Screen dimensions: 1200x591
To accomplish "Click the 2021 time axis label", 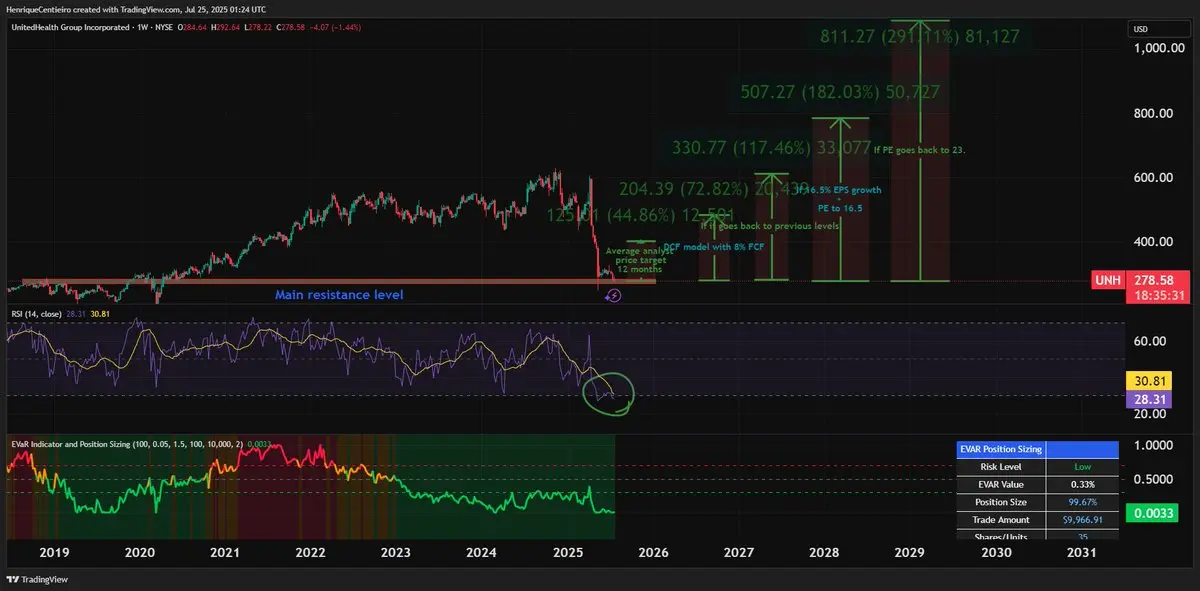I will click(225, 553).
